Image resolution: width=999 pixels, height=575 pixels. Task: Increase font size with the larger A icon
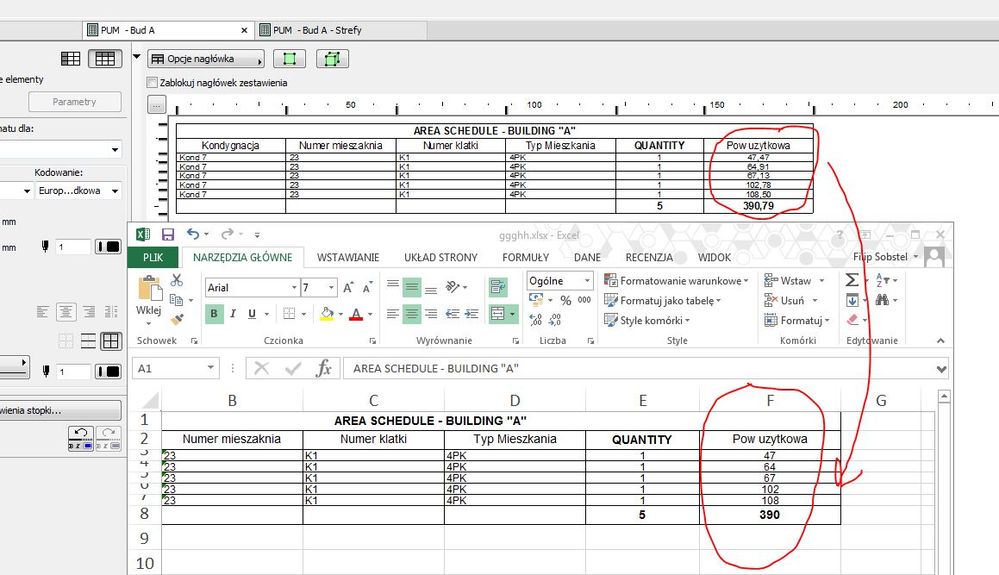click(349, 288)
